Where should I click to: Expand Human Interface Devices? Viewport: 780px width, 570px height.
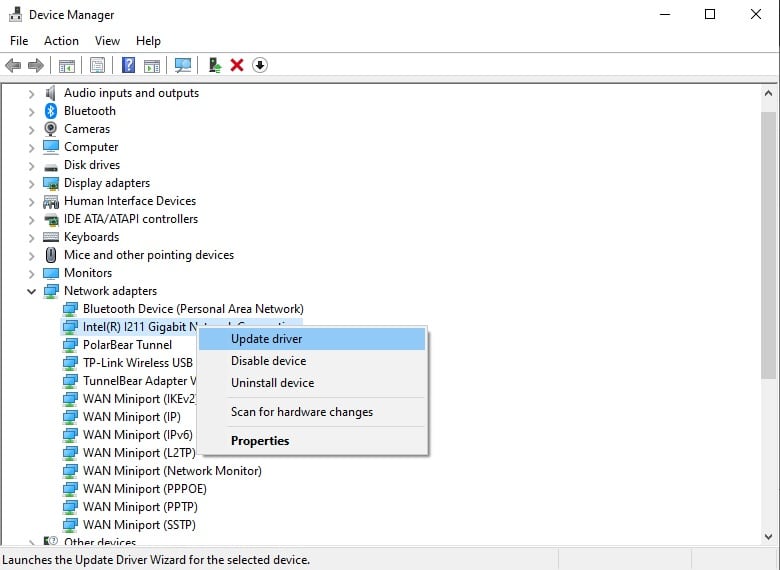click(31, 201)
